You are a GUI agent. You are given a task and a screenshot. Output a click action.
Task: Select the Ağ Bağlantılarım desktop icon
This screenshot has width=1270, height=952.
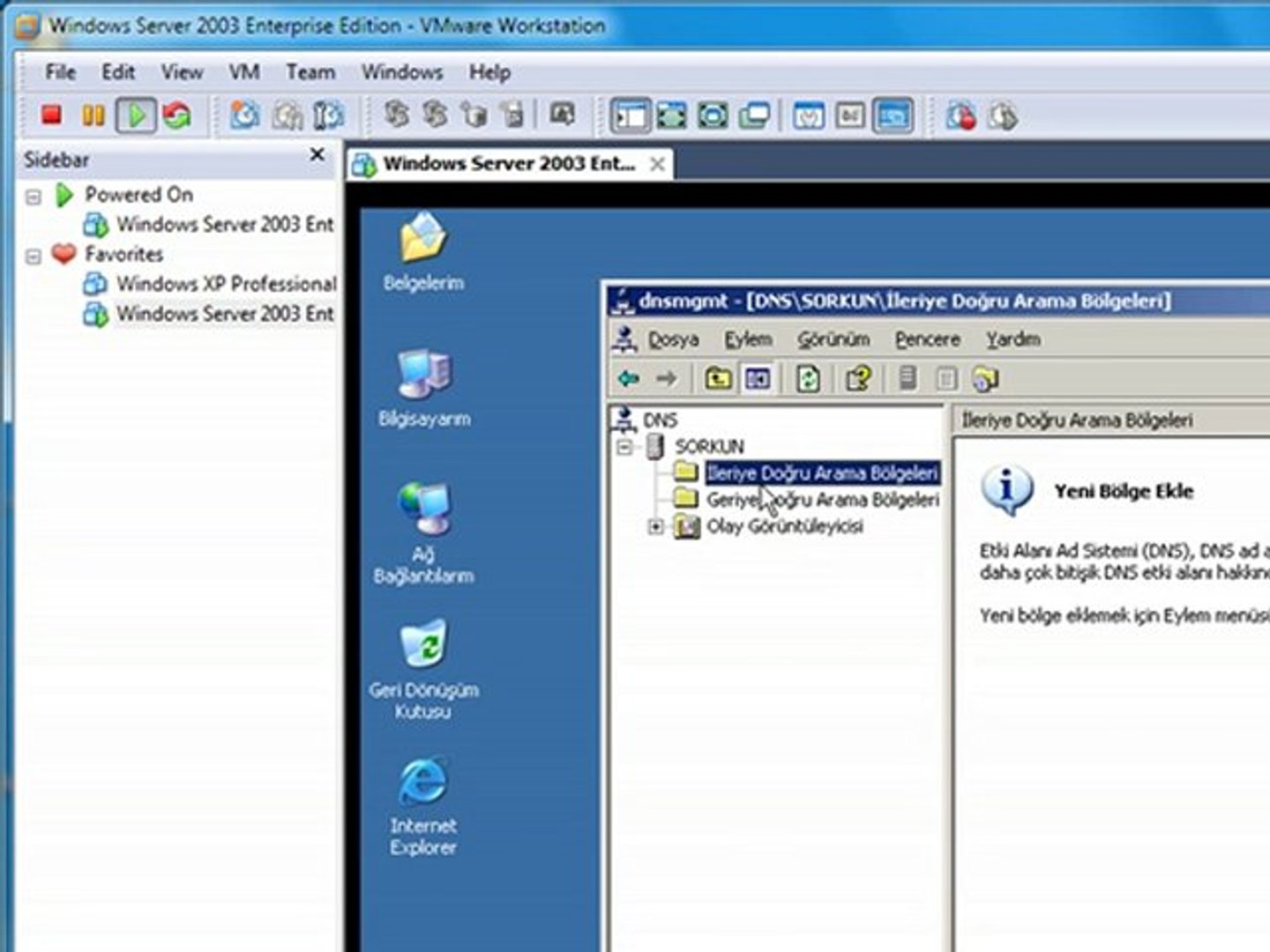pyautogui.click(x=423, y=533)
